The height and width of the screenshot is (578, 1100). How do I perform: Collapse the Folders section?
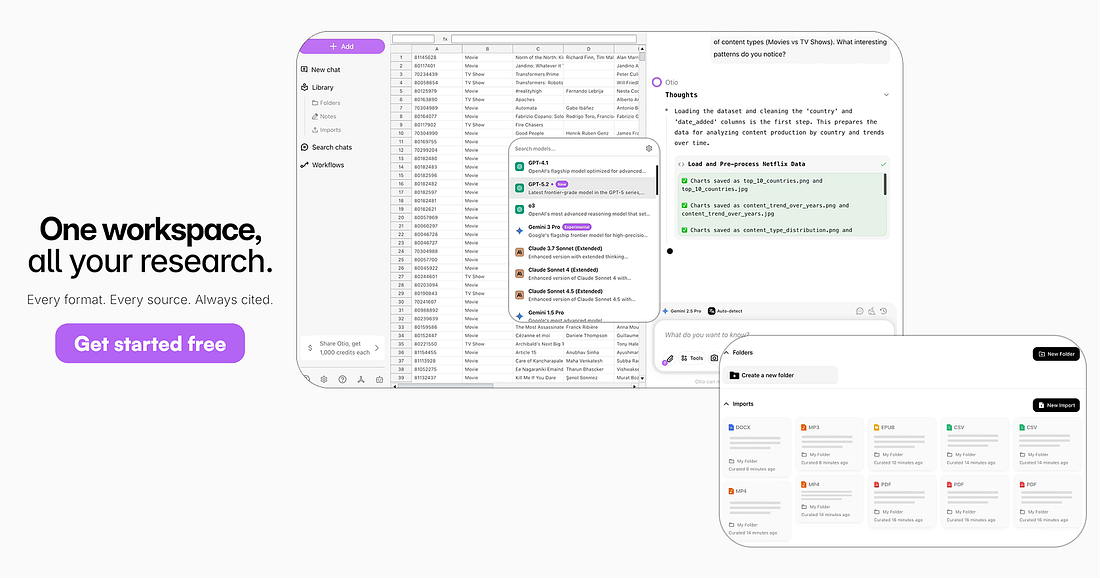(727, 353)
